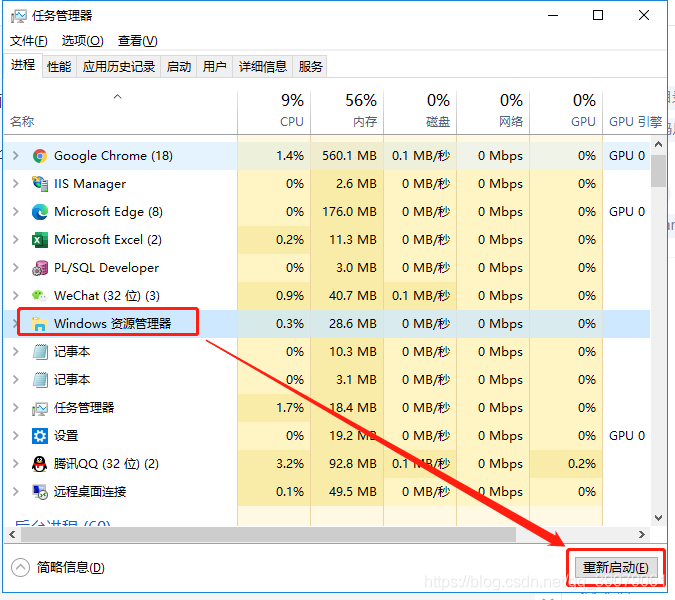
Task: Sort by the CPU column header
Action: pyautogui.click(x=274, y=111)
